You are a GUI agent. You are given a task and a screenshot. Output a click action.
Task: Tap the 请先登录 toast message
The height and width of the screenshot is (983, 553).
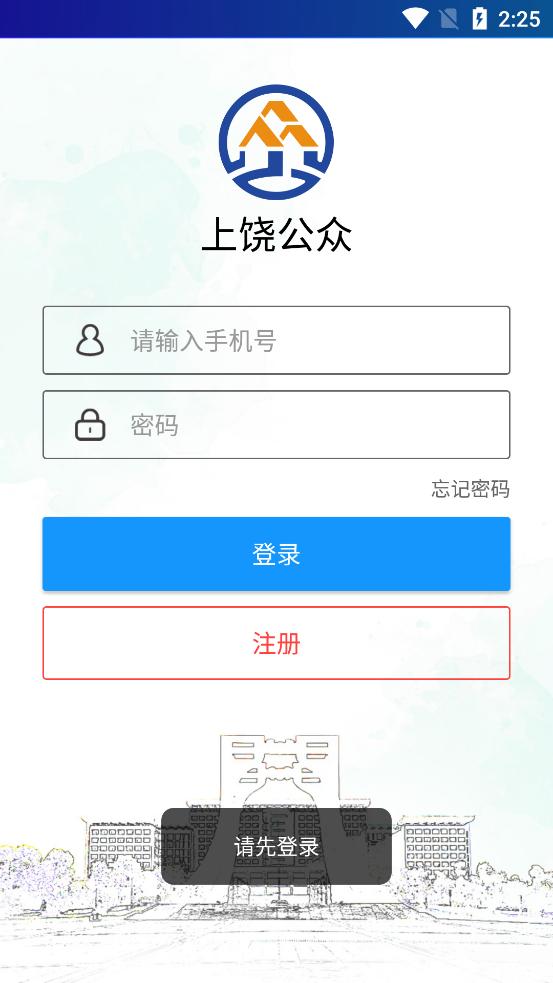click(276, 846)
